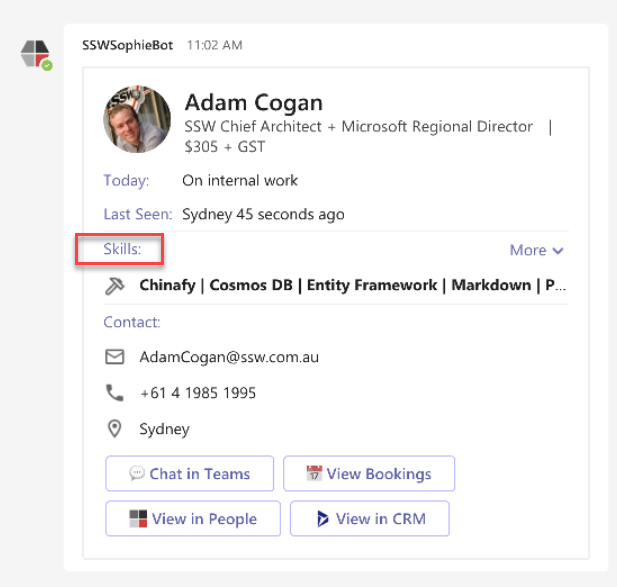Expand the More skills dropdown
The width and height of the screenshot is (617, 587).
[537, 250]
